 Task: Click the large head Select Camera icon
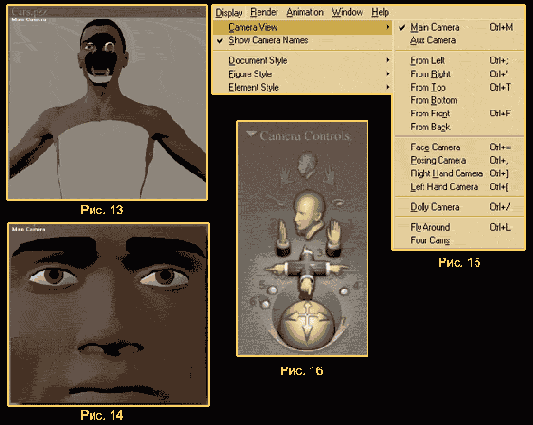[308, 215]
